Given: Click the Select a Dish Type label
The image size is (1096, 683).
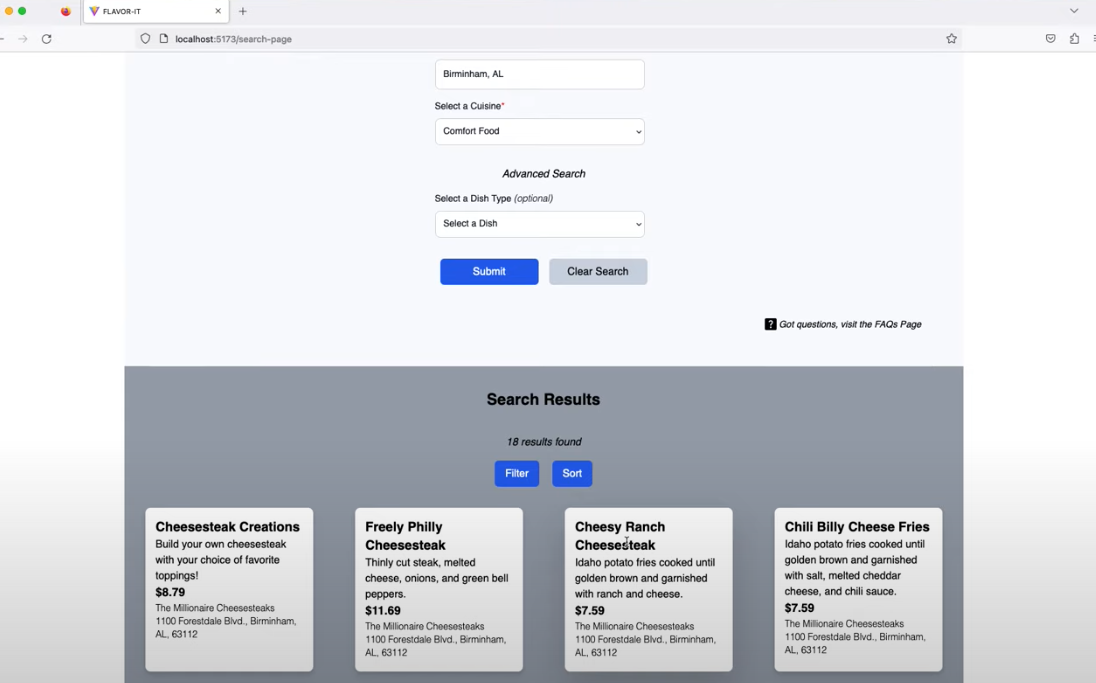Looking at the screenshot, I should [x=493, y=199].
